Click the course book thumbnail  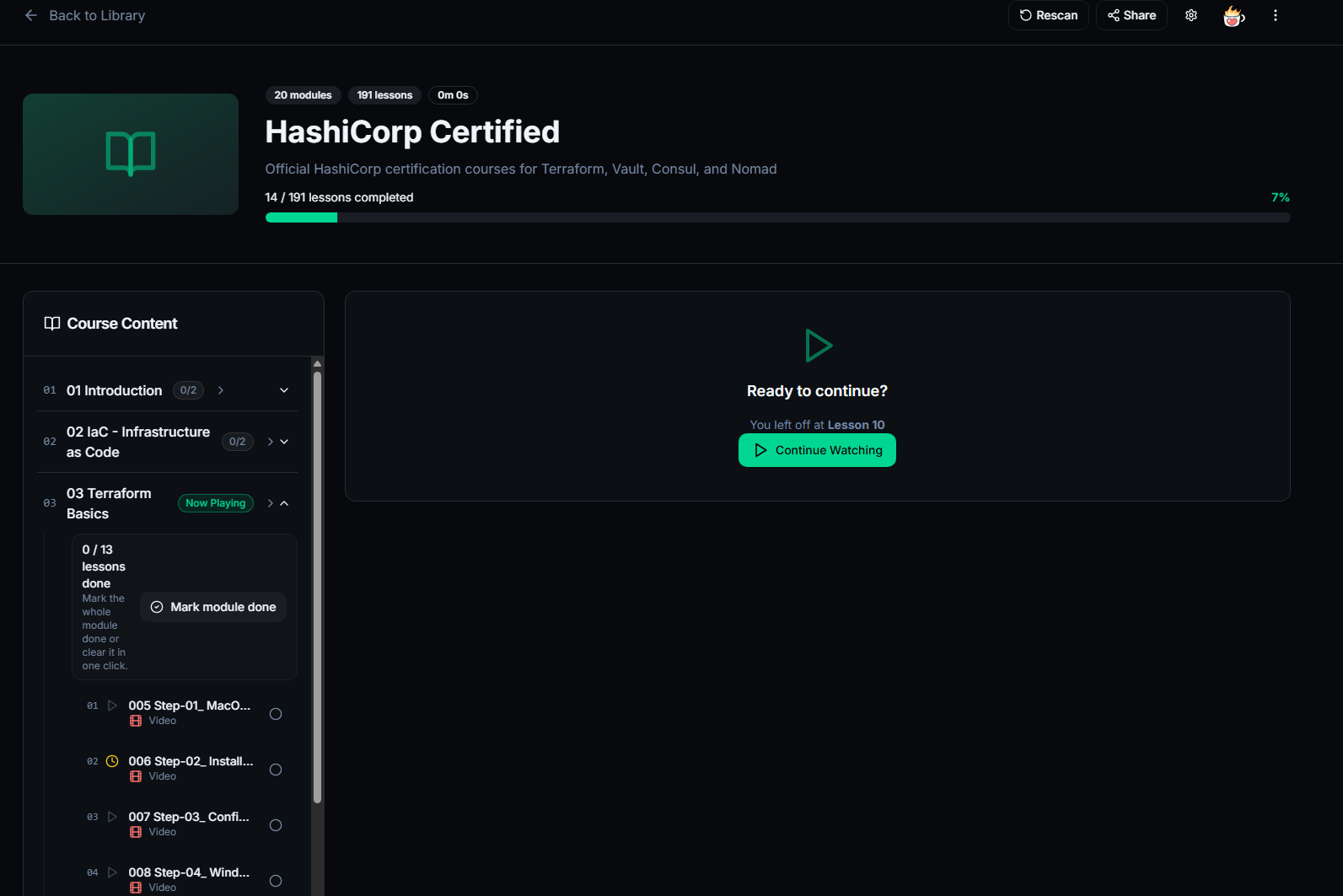coord(131,154)
